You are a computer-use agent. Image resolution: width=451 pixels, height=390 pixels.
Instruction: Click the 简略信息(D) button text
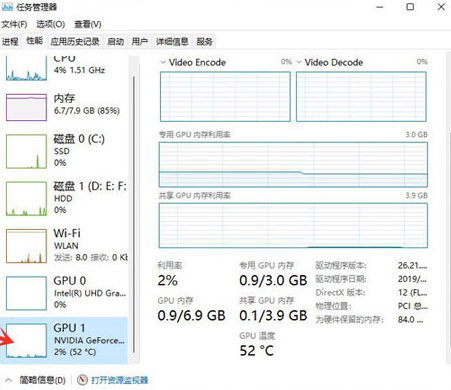click(x=42, y=380)
